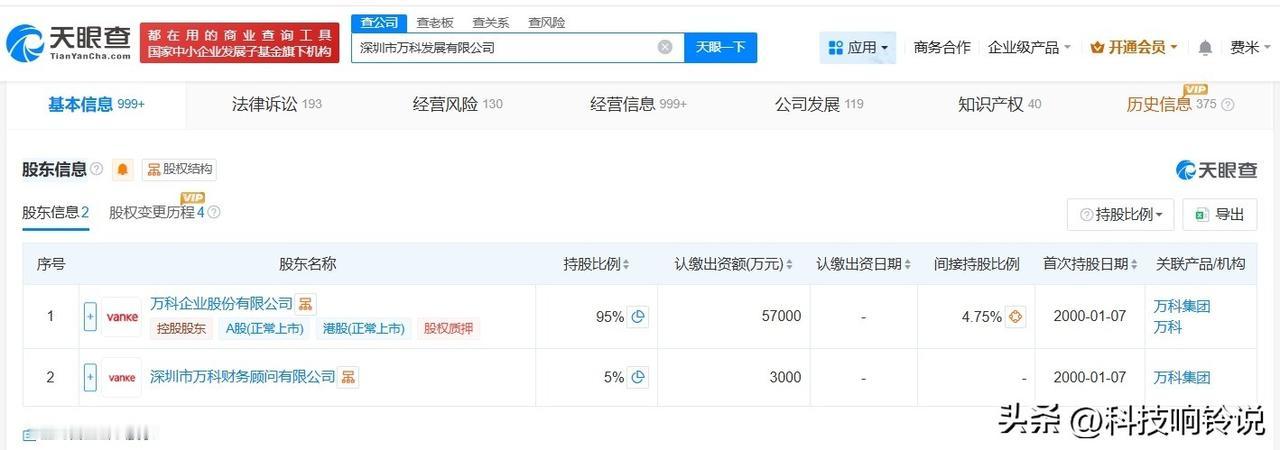Click the red promotional banner beside the logo

coord(239,42)
